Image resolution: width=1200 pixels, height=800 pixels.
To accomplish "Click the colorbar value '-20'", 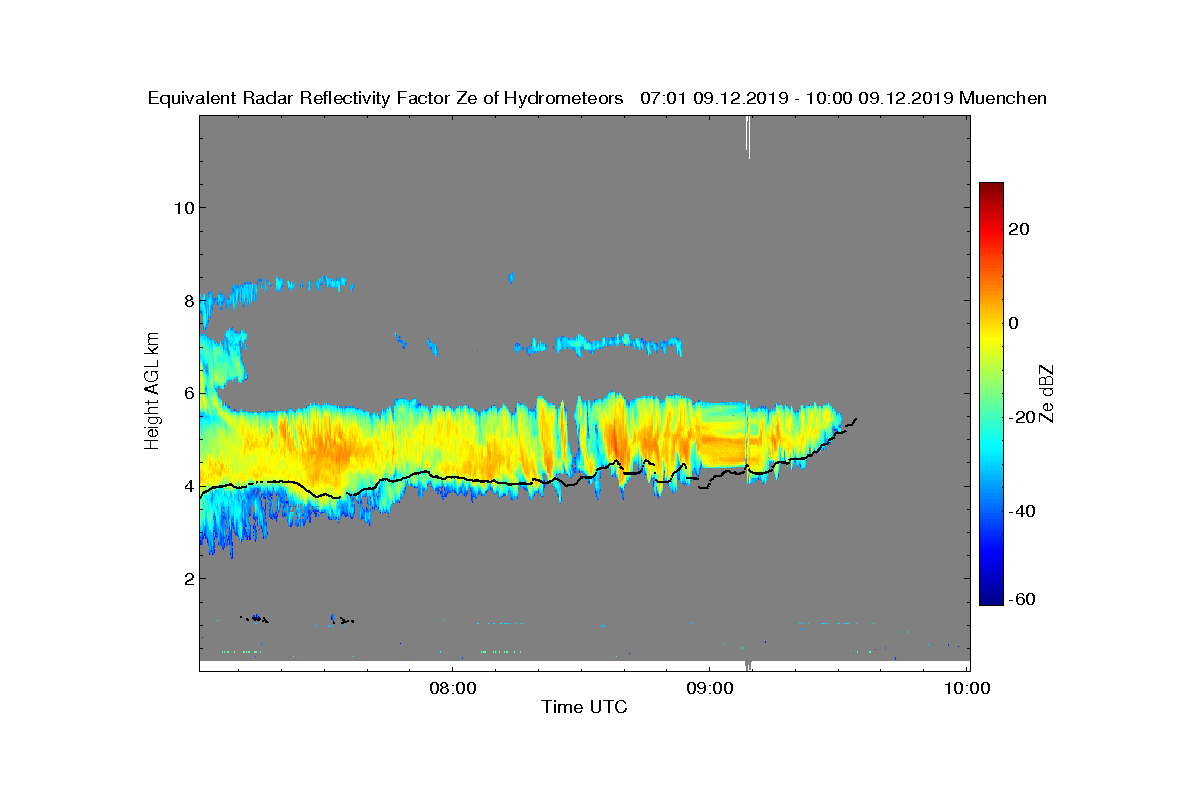I will click(x=1019, y=417).
